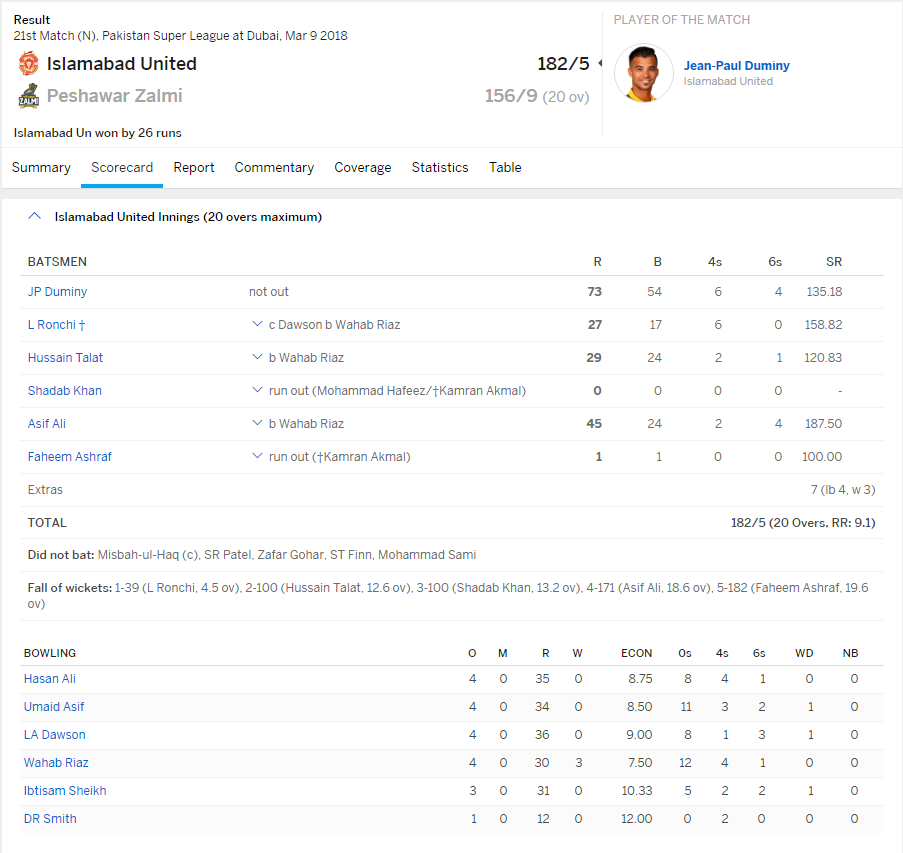
Task: Collapse the Islamabad United Innings section
Action: (x=35, y=216)
